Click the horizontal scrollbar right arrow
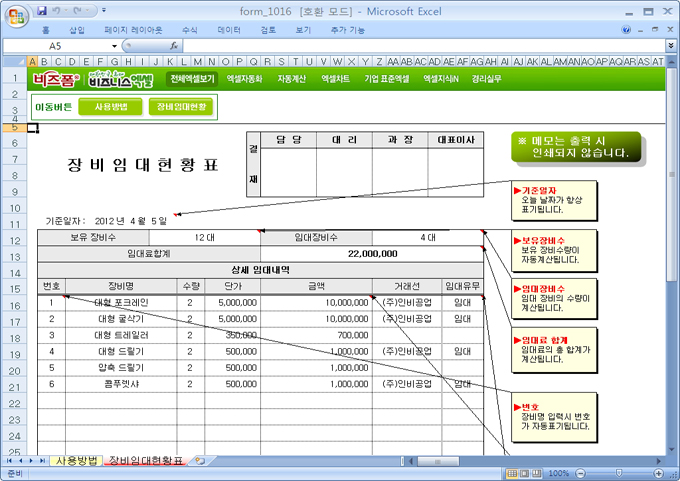Viewport: 680px width, 481px height. tap(659, 461)
